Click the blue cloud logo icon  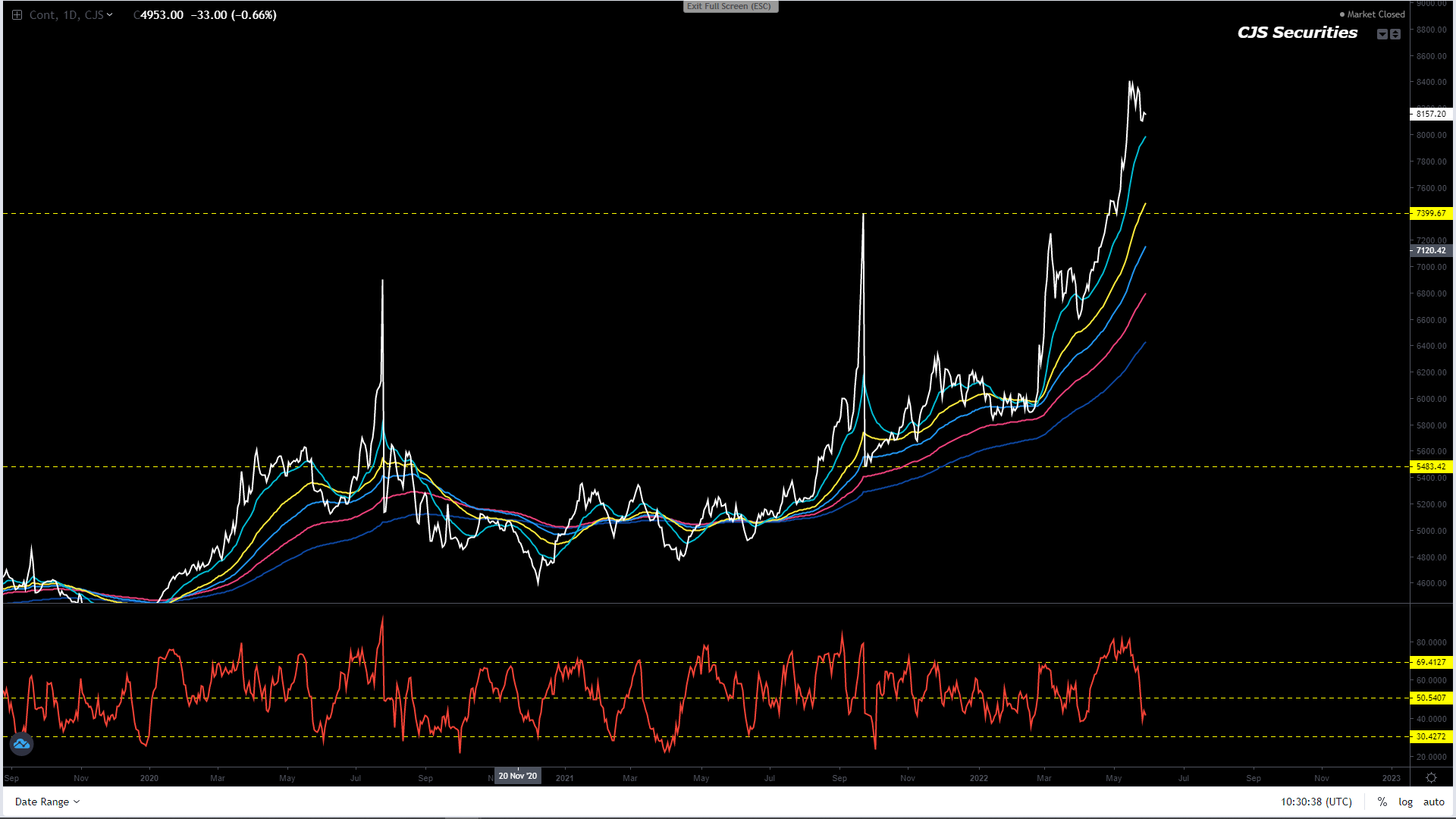click(21, 744)
